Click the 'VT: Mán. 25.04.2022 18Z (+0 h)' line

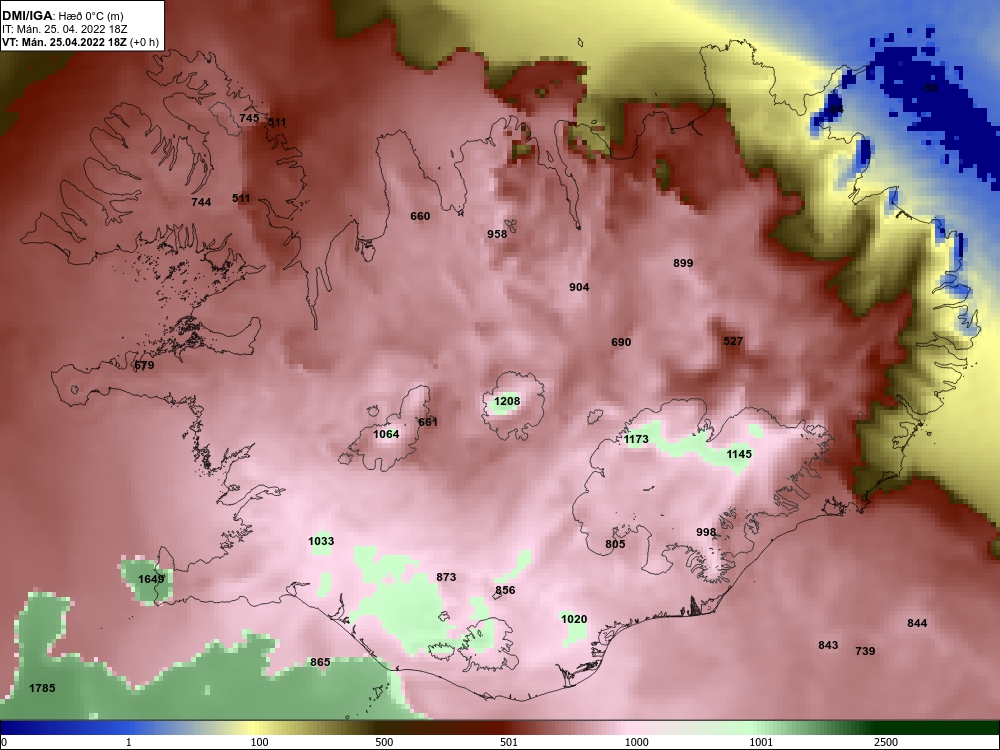coord(80,42)
